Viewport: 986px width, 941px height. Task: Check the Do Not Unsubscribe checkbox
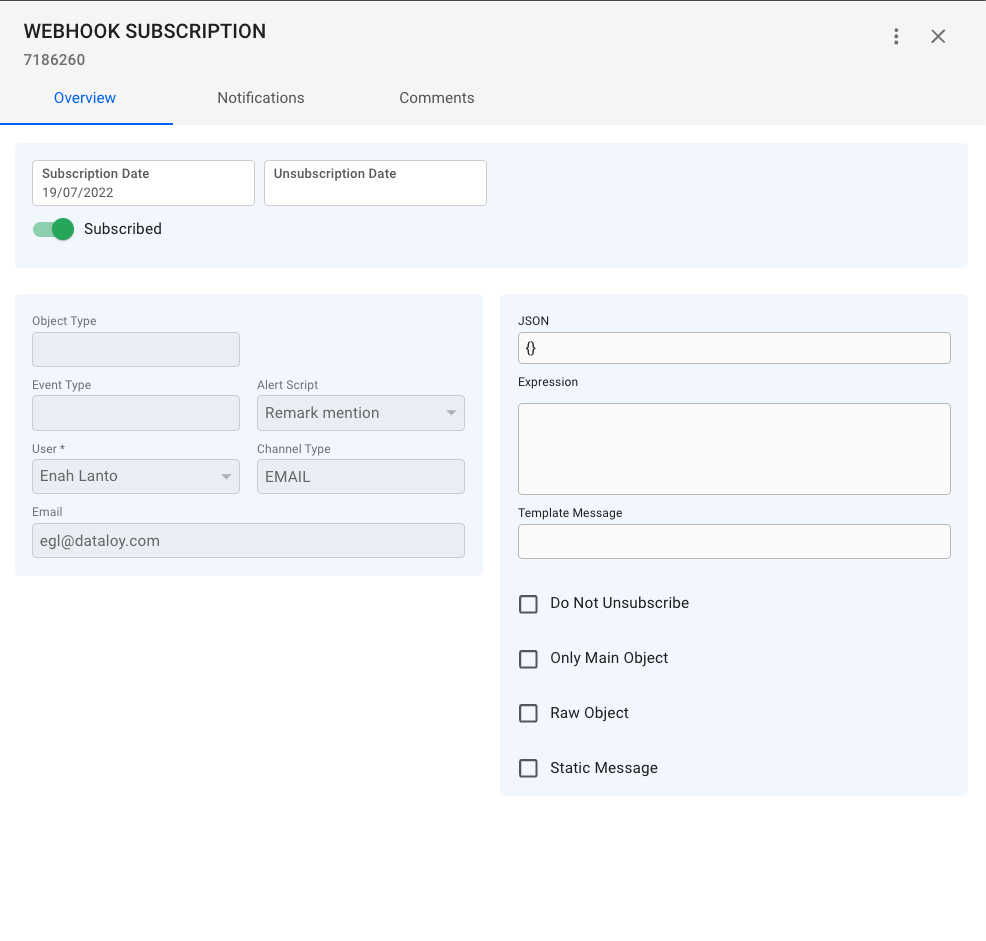click(528, 604)
